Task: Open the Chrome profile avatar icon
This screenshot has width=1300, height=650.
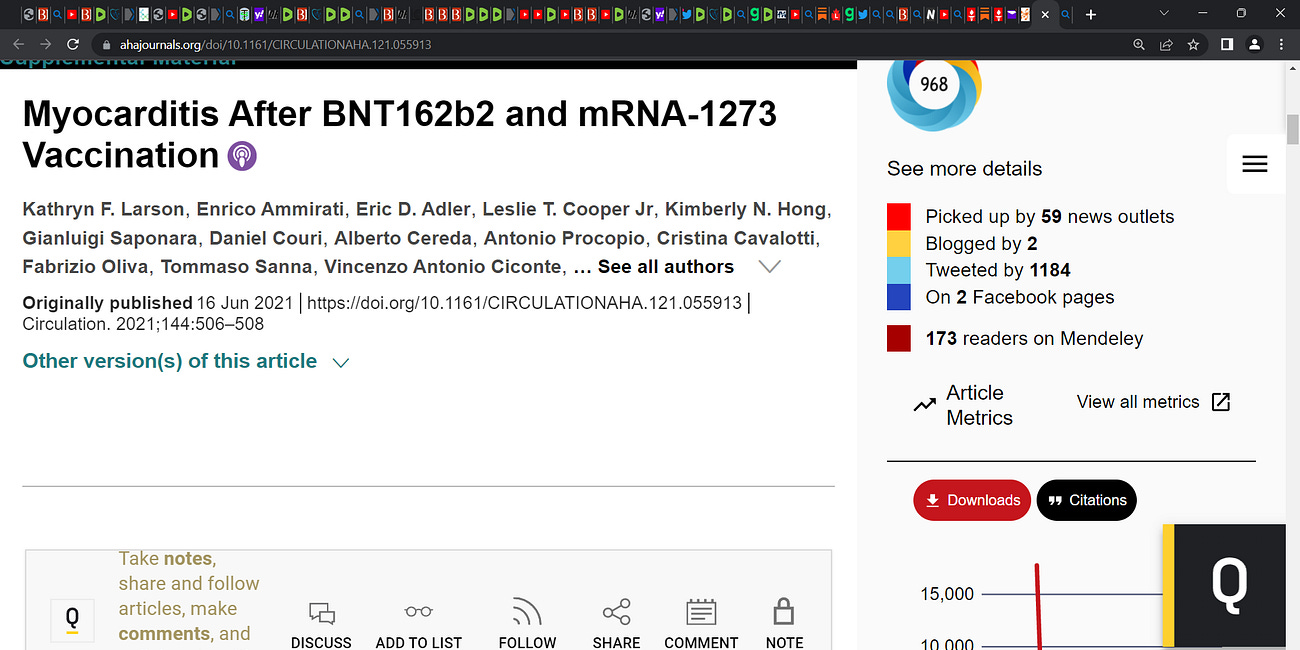Action: [1254, 45]
